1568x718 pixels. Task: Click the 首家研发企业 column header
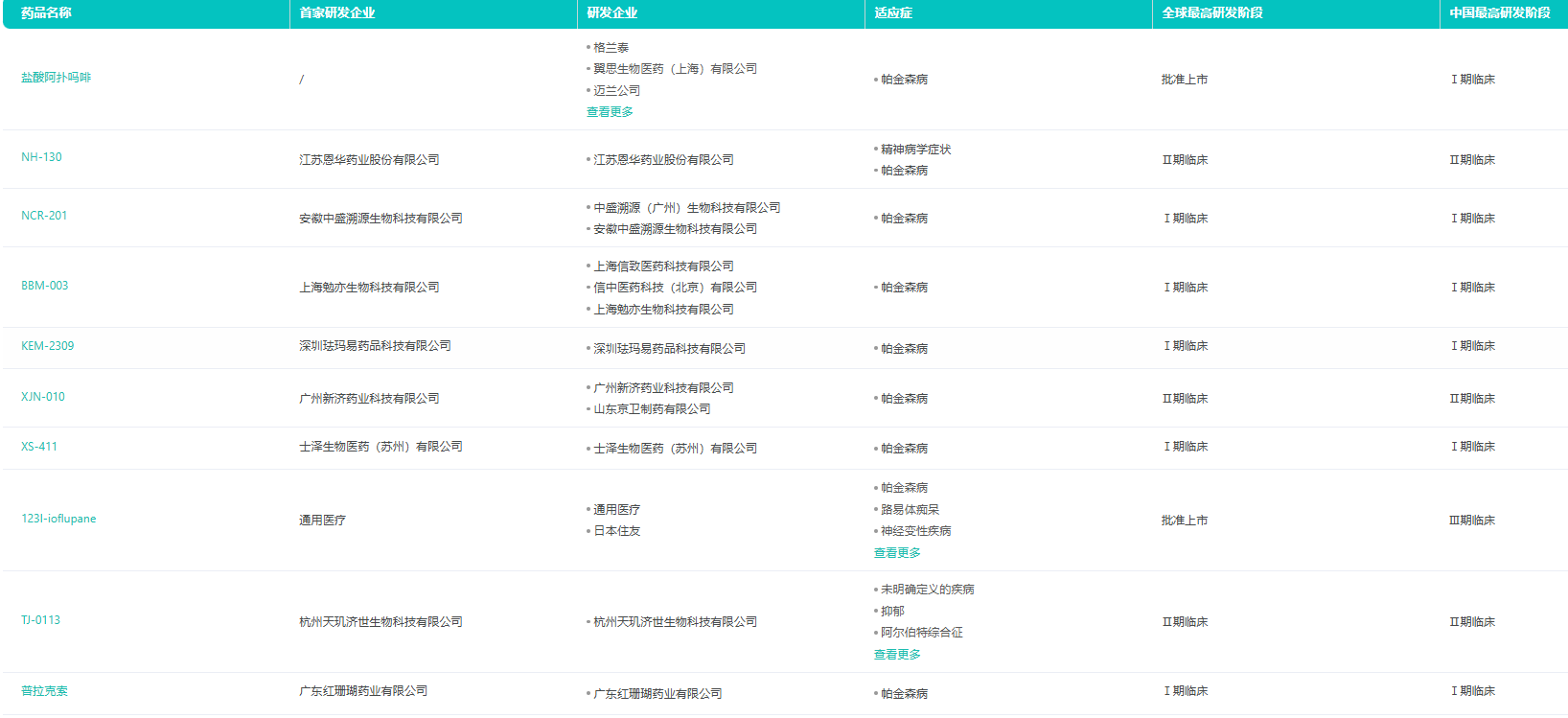click(x=337, y=13)
